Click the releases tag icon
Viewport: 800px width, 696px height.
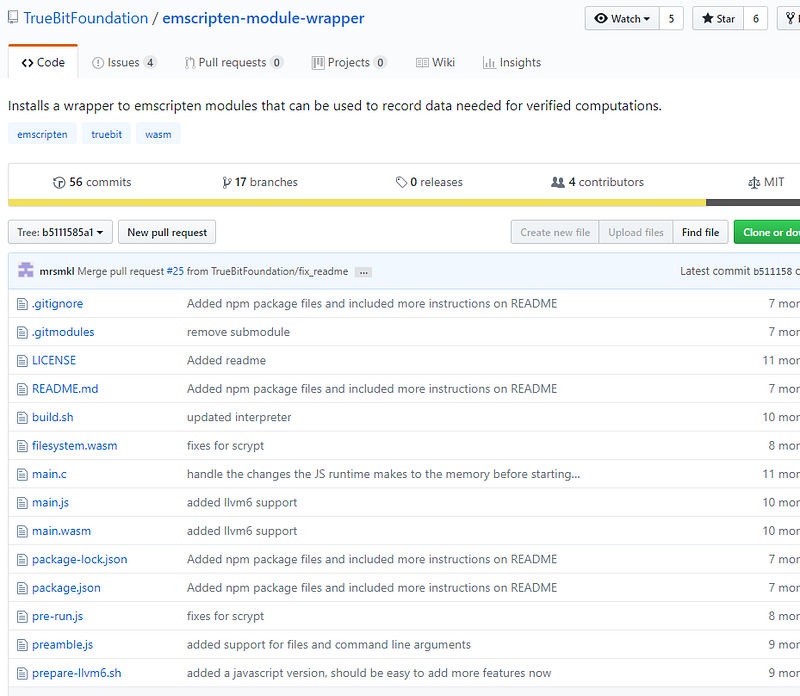coord(401,182)
